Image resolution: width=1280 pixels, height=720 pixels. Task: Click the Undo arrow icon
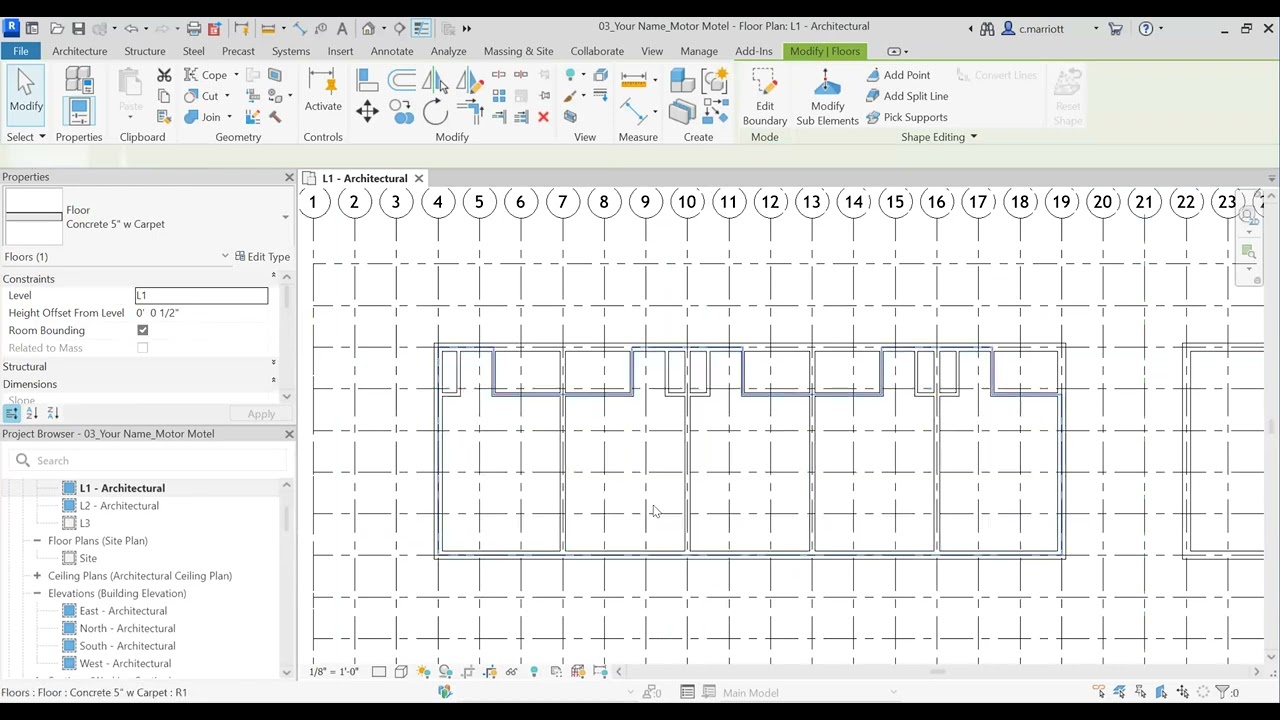point(131,28)
